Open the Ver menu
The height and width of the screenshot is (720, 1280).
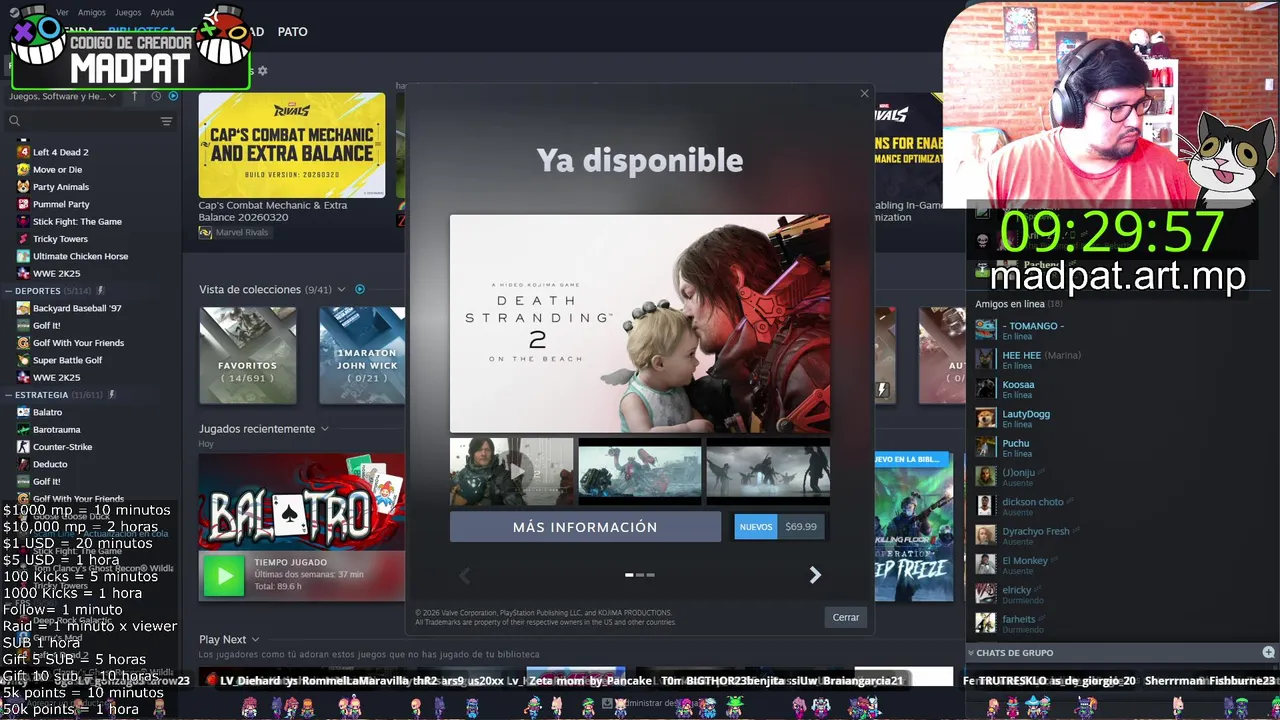point(62,13)
